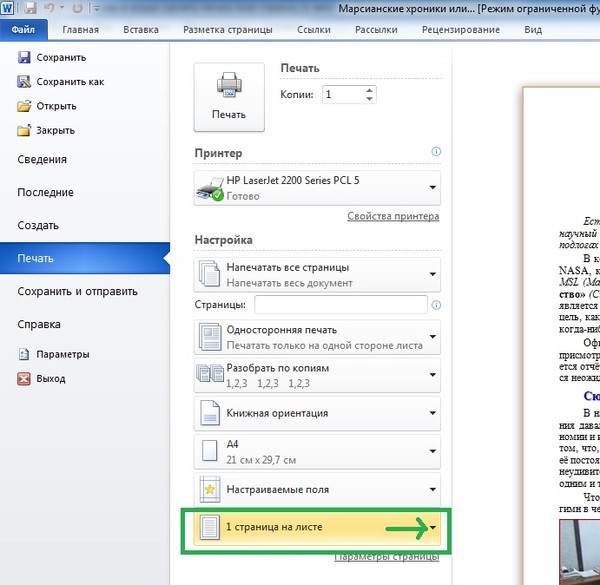Expand the Напечатать все страницы dropdown
This screenshot has height=585, width=600.
pyautogui.click(x=317, y=275)
